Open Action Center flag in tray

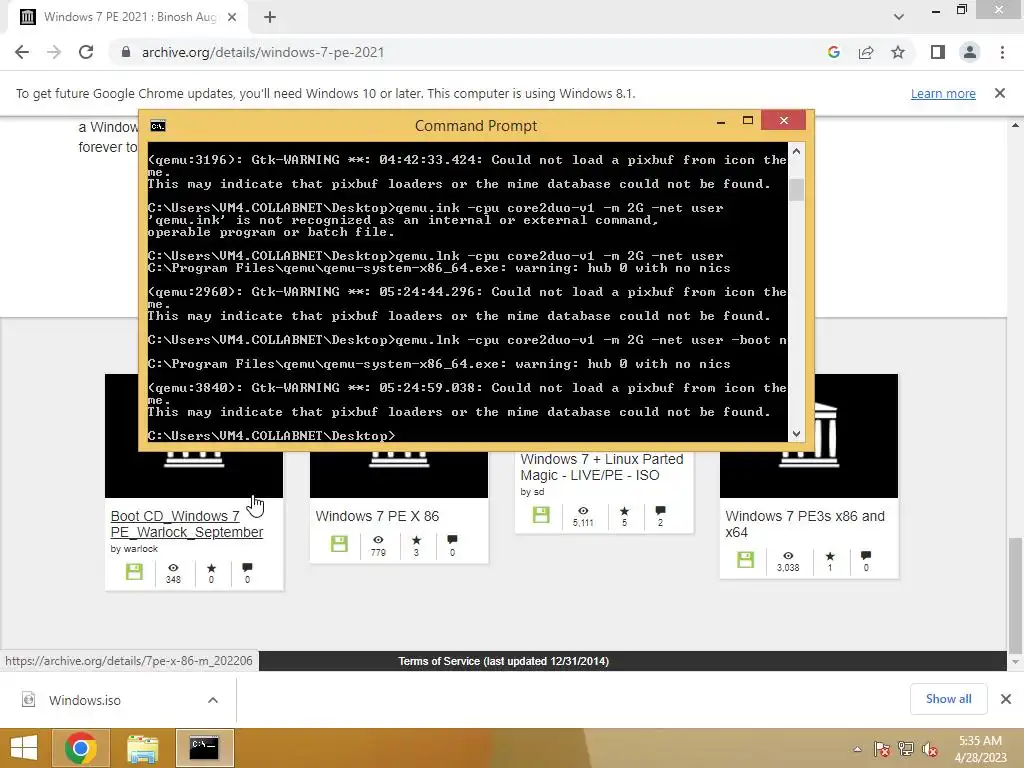[882, 749]
